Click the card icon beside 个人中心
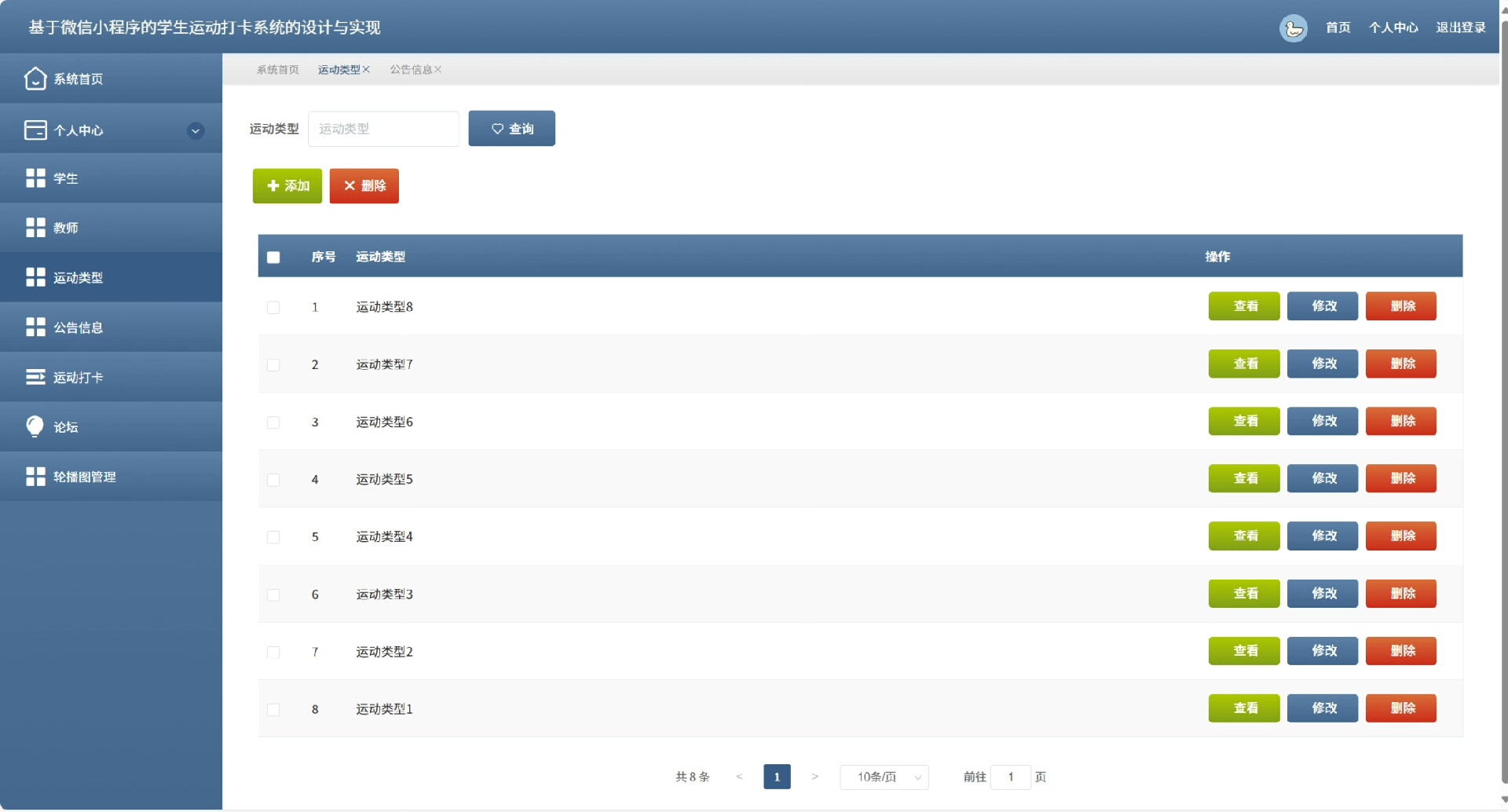Image resolution: width=1508 pixels, height=812 pixels. coord(35,130)
